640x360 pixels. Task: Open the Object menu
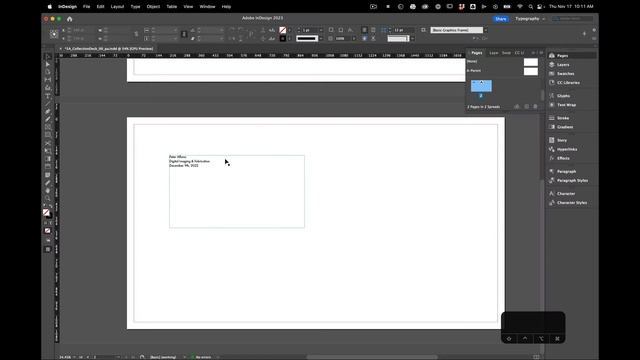click(x=153, y=7)
